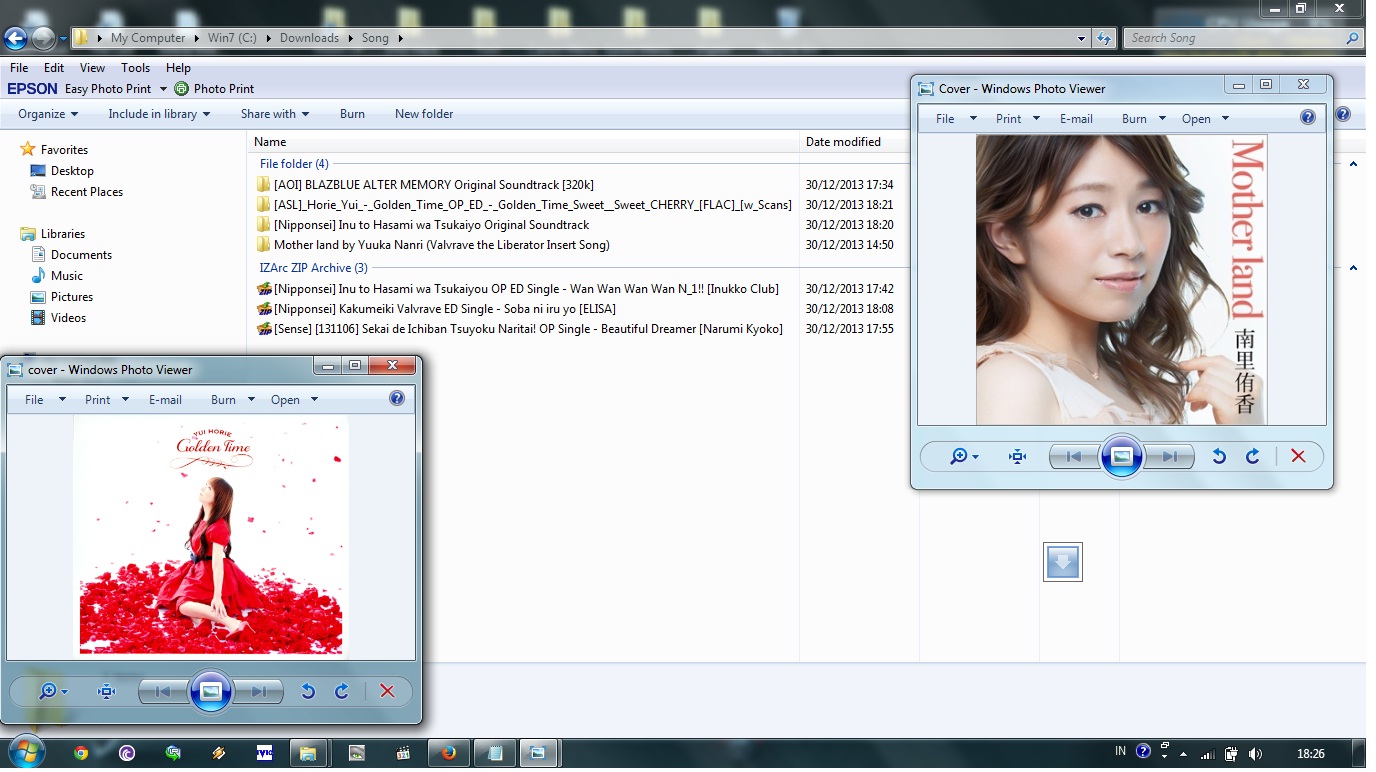Click Downloads in the address breadcrumb

309,39
